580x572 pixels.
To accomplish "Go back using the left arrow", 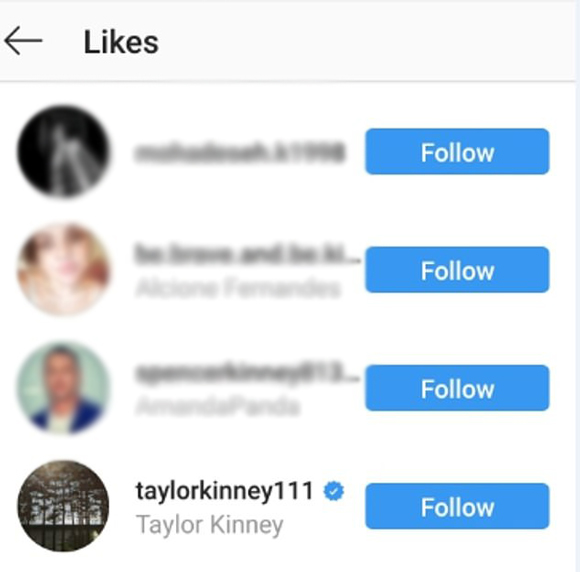I will [23, 41].
